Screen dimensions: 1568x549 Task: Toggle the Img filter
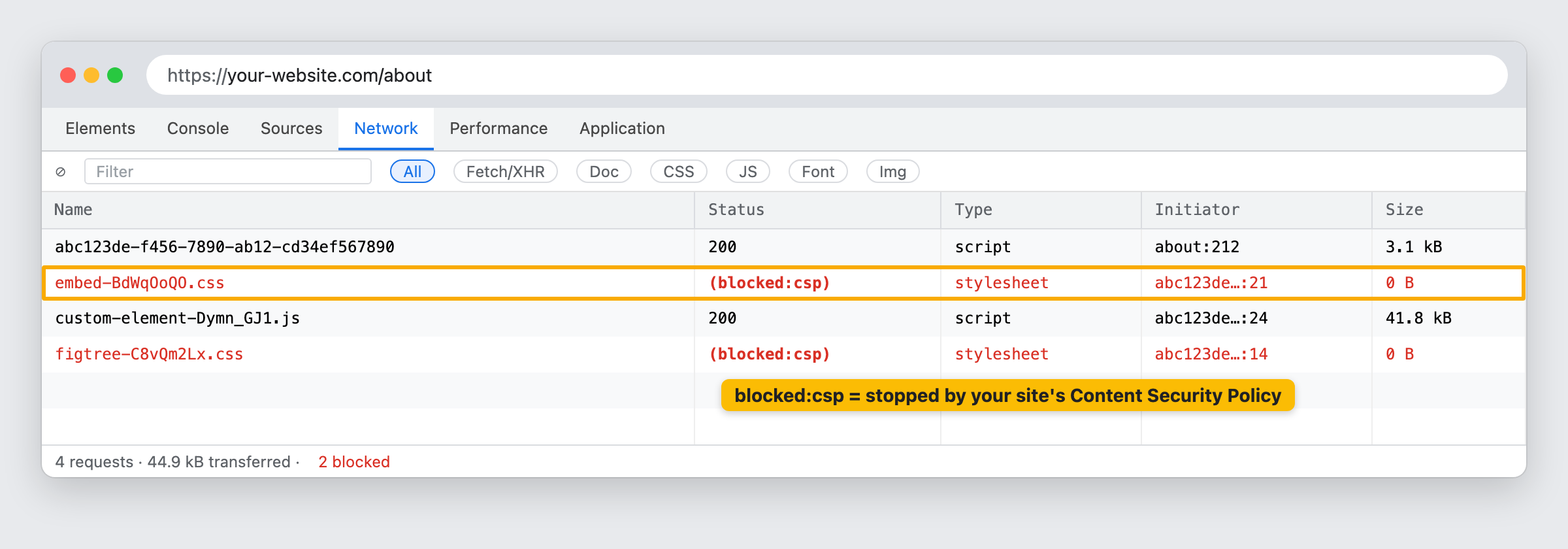click(x=892, y=171)
